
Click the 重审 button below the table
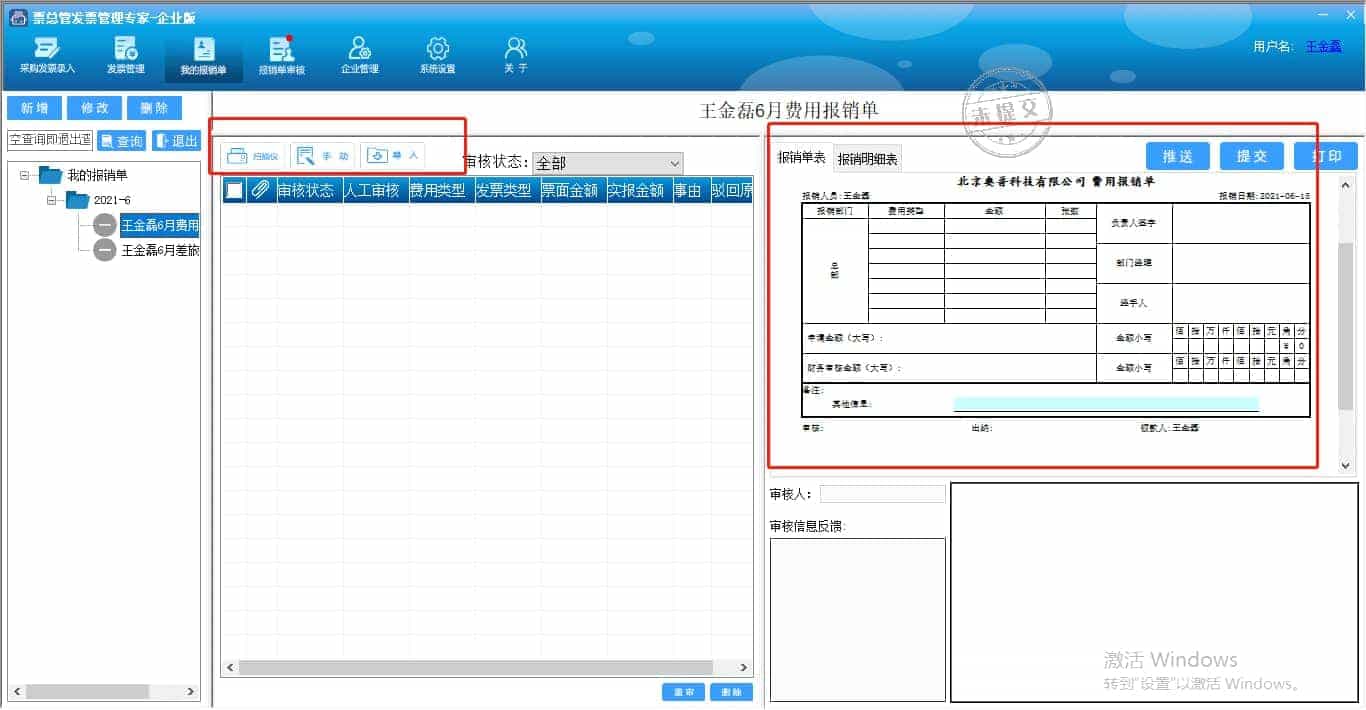[x=683, y=692]
